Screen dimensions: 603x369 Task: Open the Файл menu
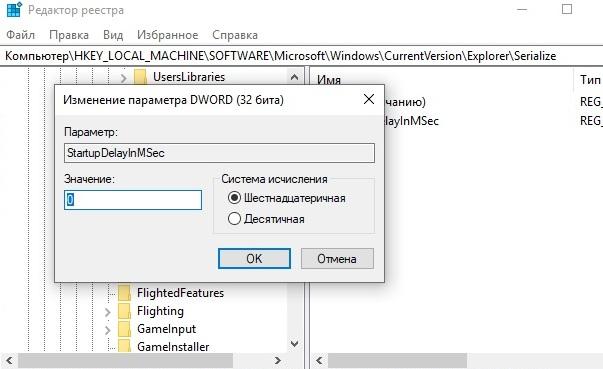coord(21,35)
